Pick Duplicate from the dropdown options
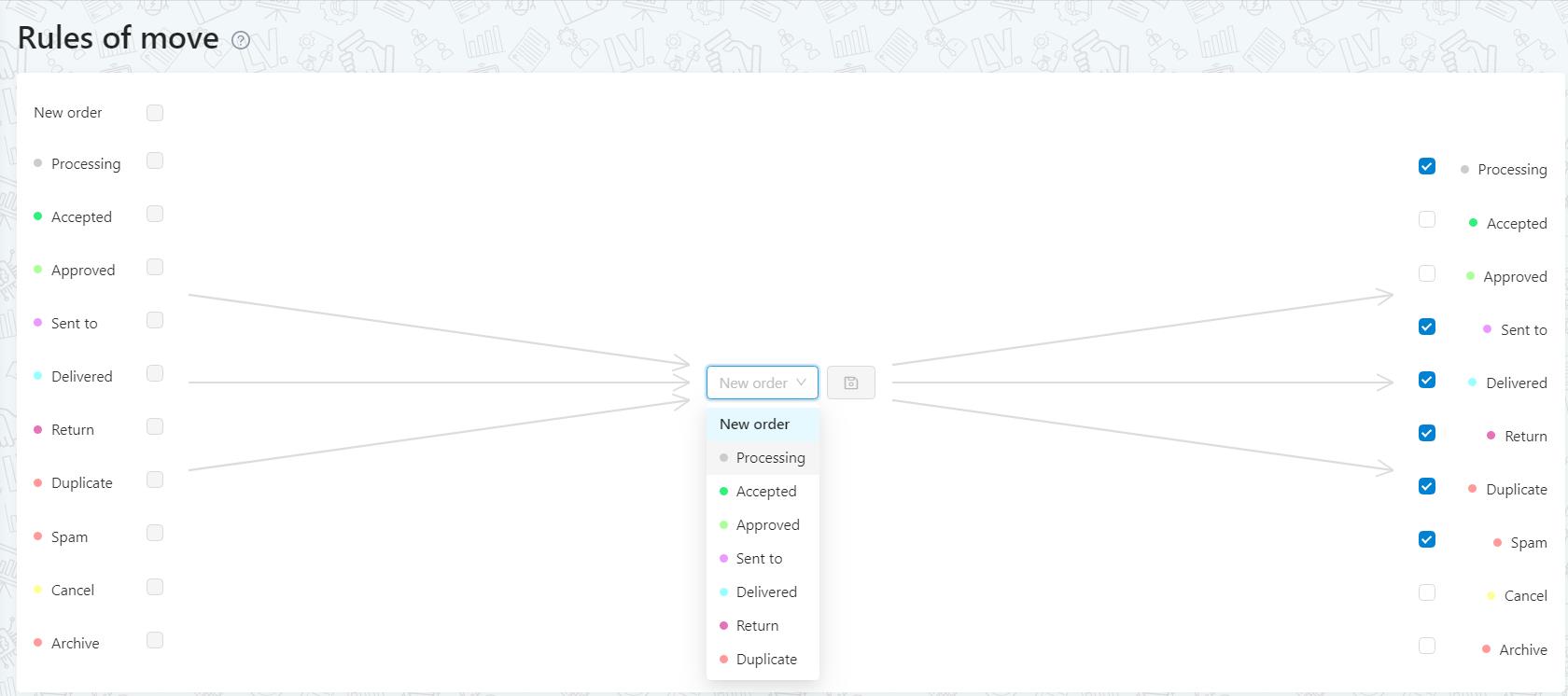 pyautogui.click(x=765, y=659)
